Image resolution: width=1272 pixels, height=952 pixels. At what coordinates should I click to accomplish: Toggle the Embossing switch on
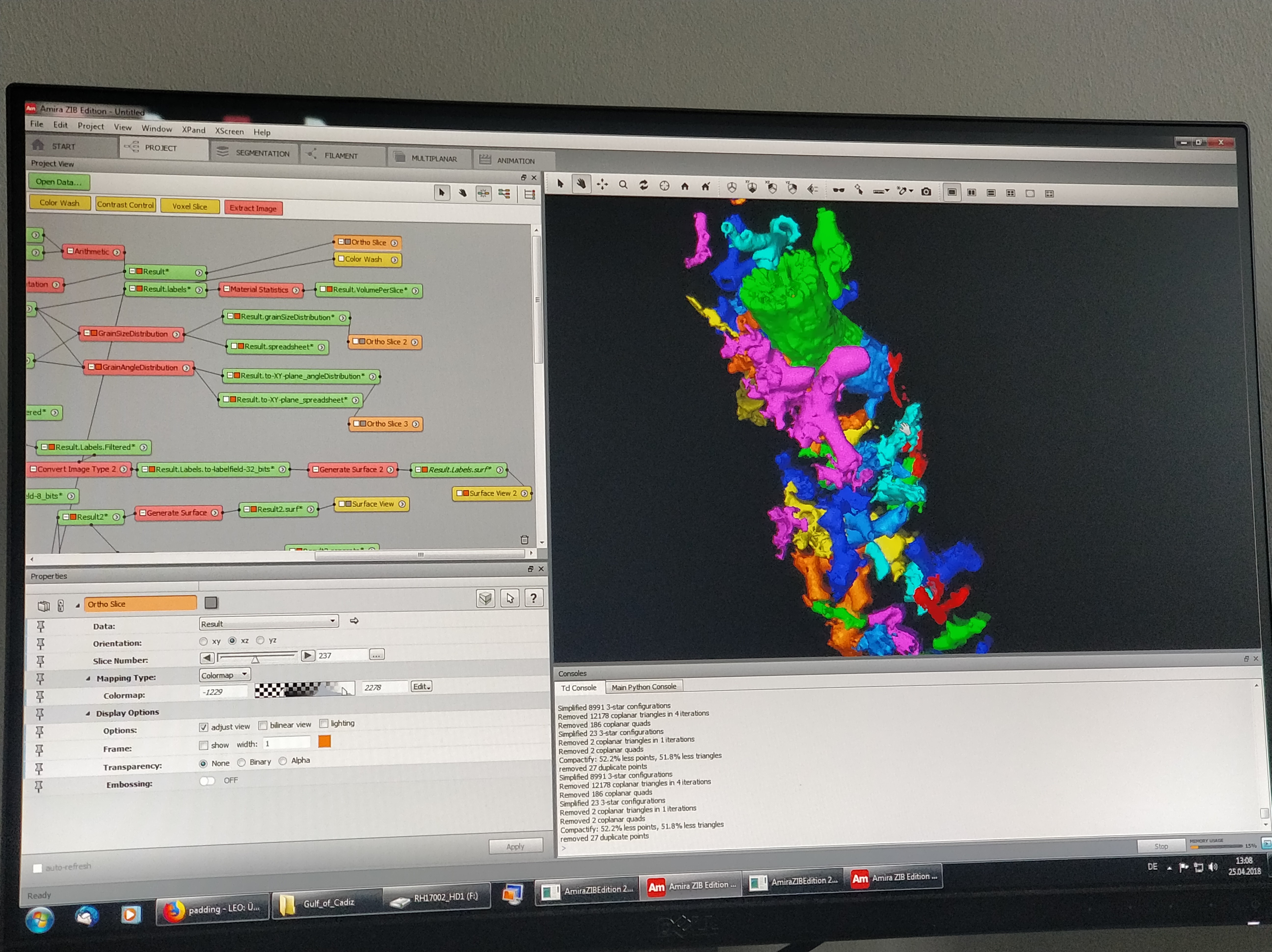pos(207,781)
